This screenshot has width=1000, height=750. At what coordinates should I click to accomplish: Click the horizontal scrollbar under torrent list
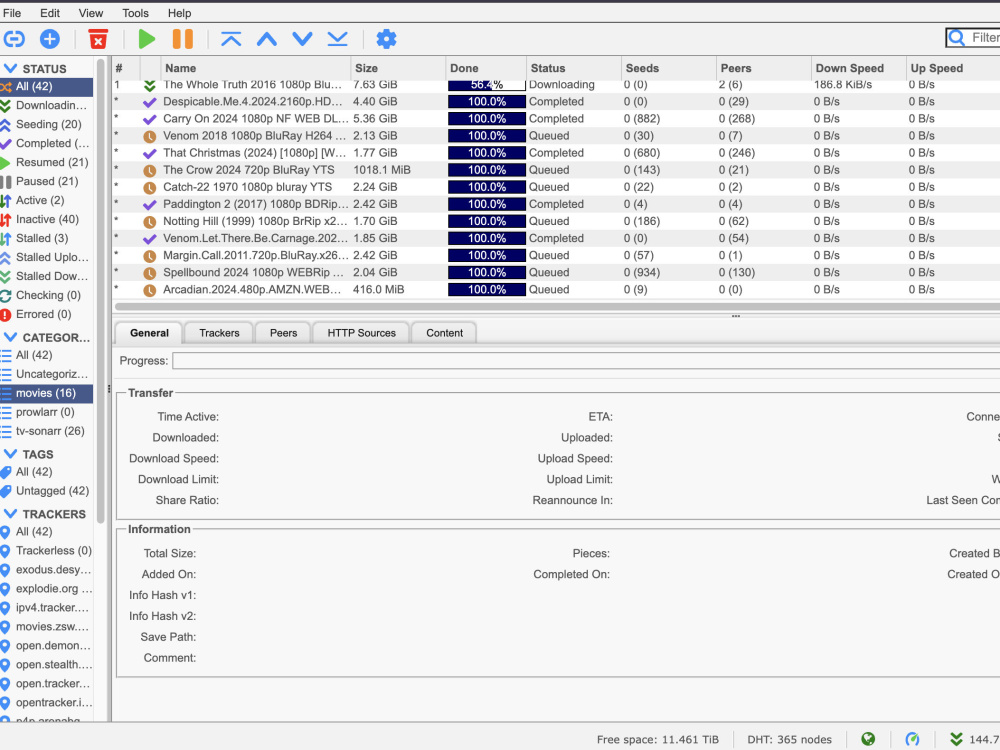click(555, 307)
